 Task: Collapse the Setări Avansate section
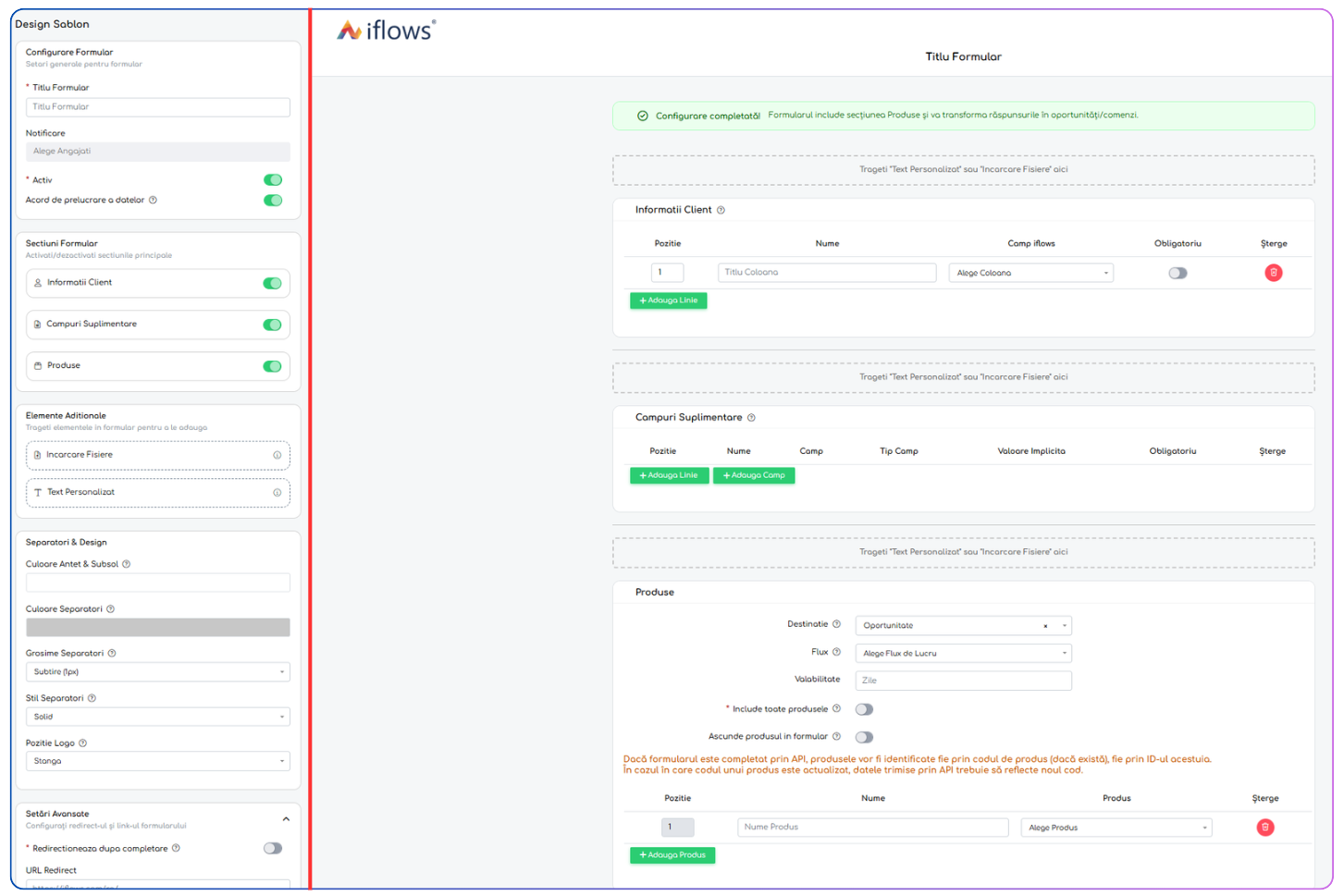[286, 819]
